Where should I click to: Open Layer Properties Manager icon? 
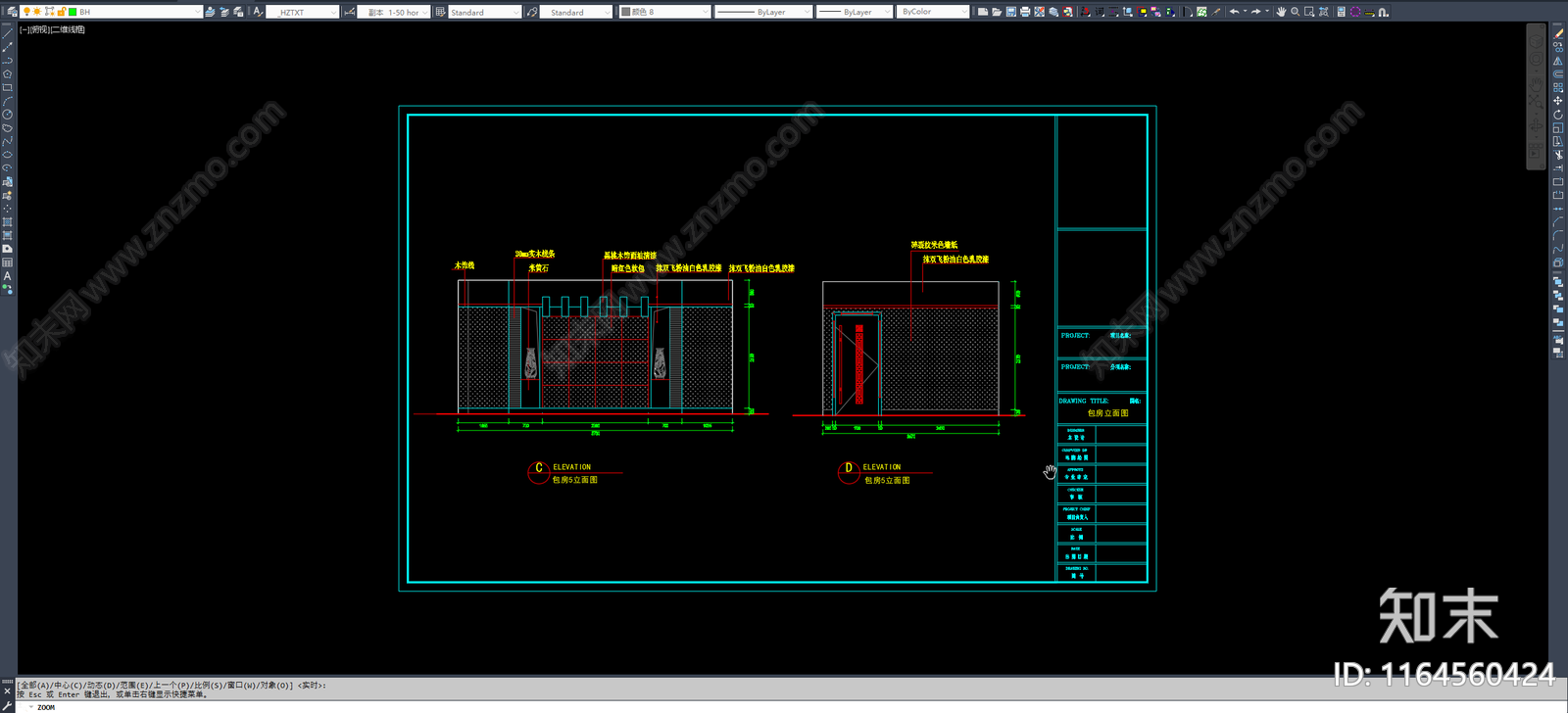[12, 12]
